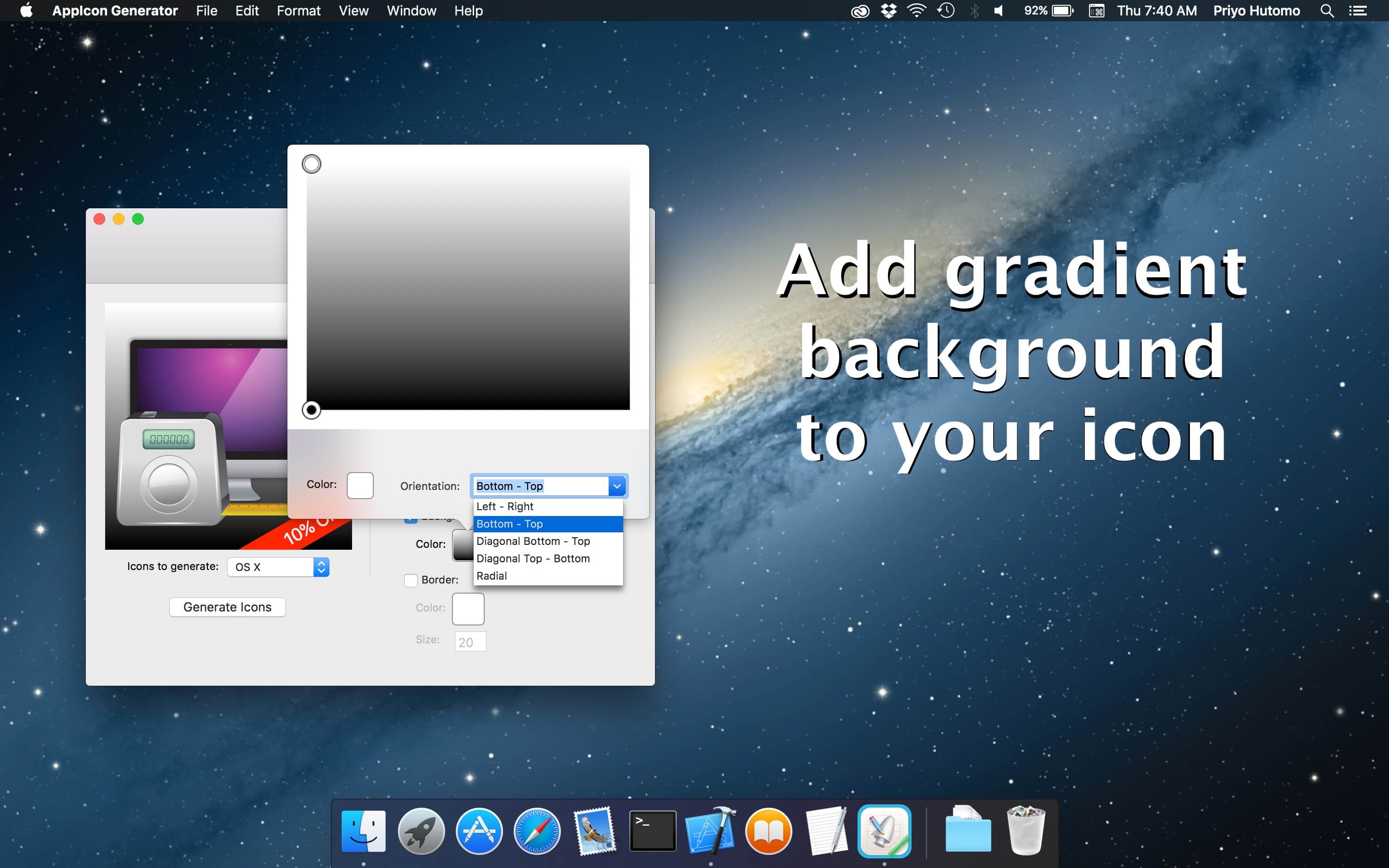1389x868 pixels.
Task: Click the Dropbox menu bar icon
Action: (888, 10)
